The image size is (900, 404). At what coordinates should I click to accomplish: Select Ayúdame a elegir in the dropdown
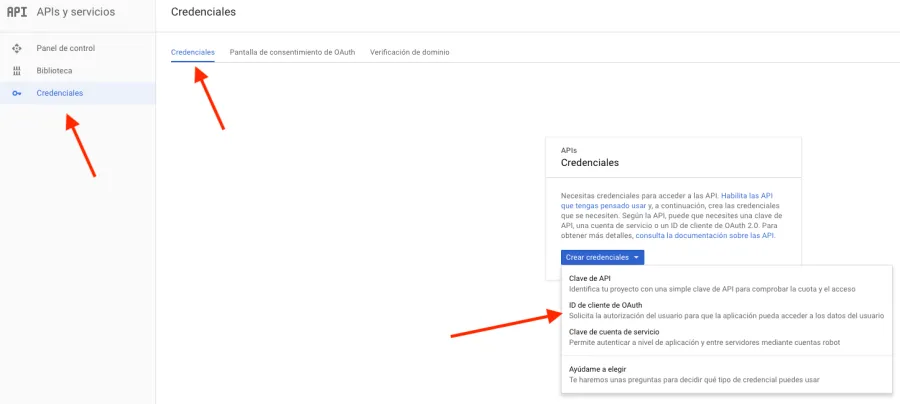tap(727, 374)
